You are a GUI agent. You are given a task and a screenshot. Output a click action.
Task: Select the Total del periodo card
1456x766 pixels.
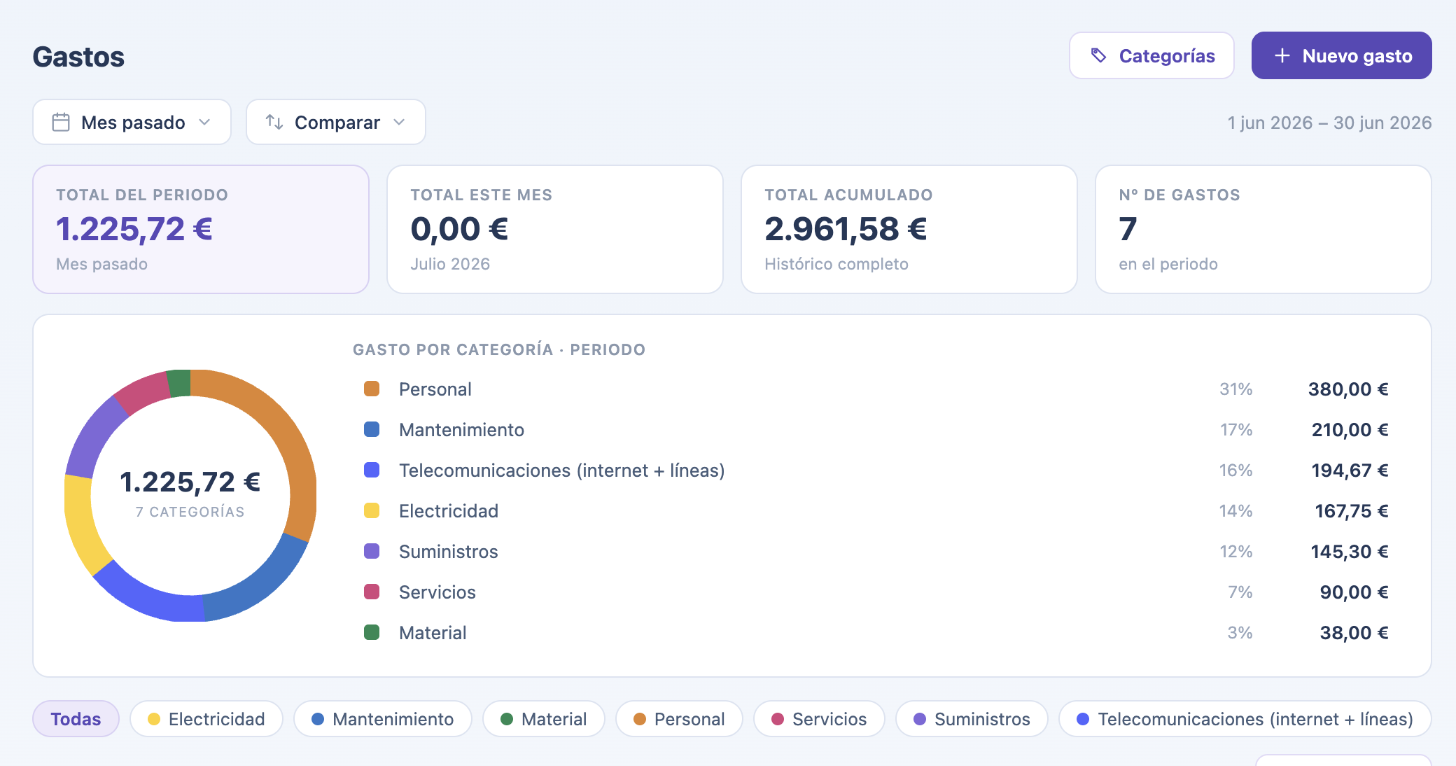click(x=201, y=229)
